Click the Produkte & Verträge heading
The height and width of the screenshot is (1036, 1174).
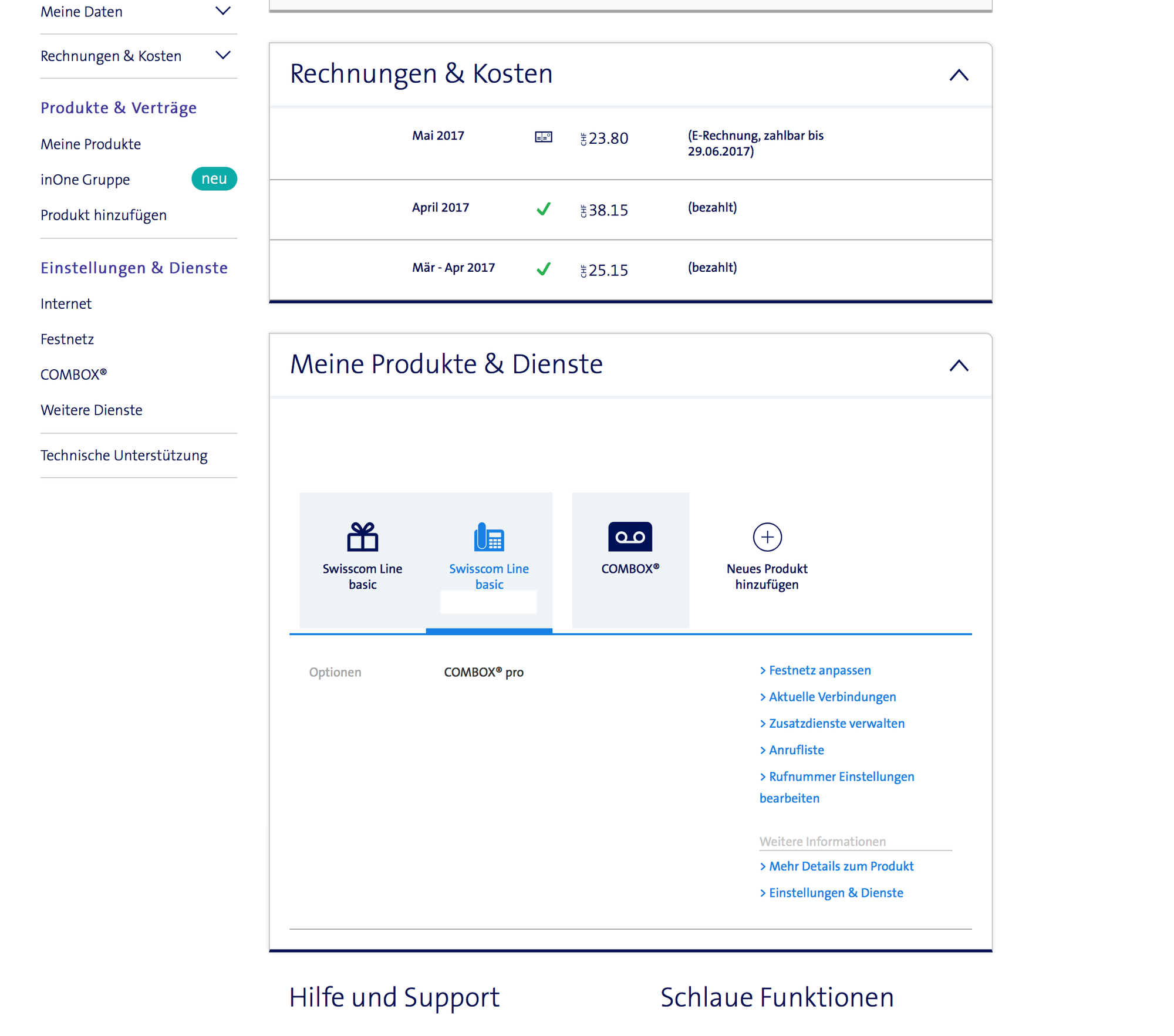(x=118, y=108)
